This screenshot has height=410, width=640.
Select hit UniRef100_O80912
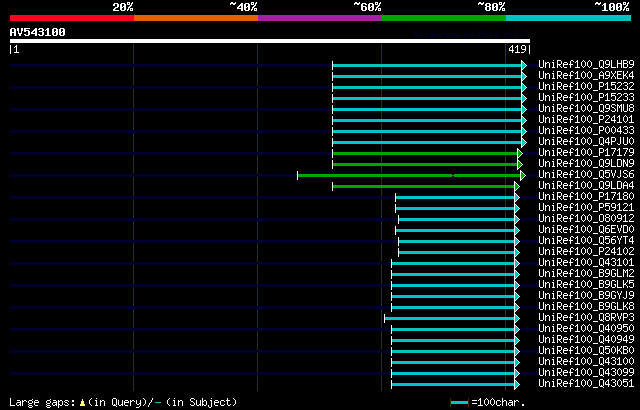[586, 219]
